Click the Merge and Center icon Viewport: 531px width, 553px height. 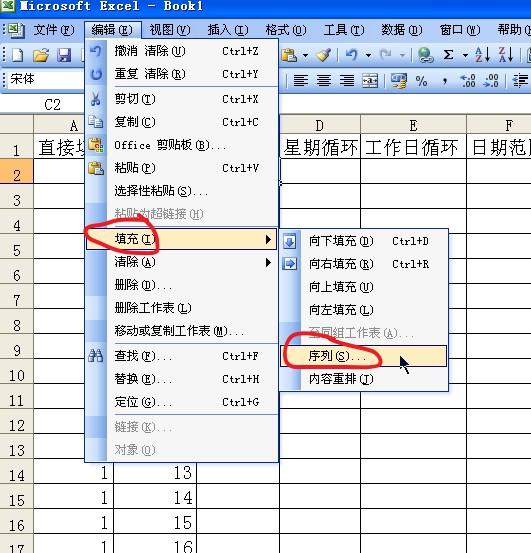click(x=370, y=81)
